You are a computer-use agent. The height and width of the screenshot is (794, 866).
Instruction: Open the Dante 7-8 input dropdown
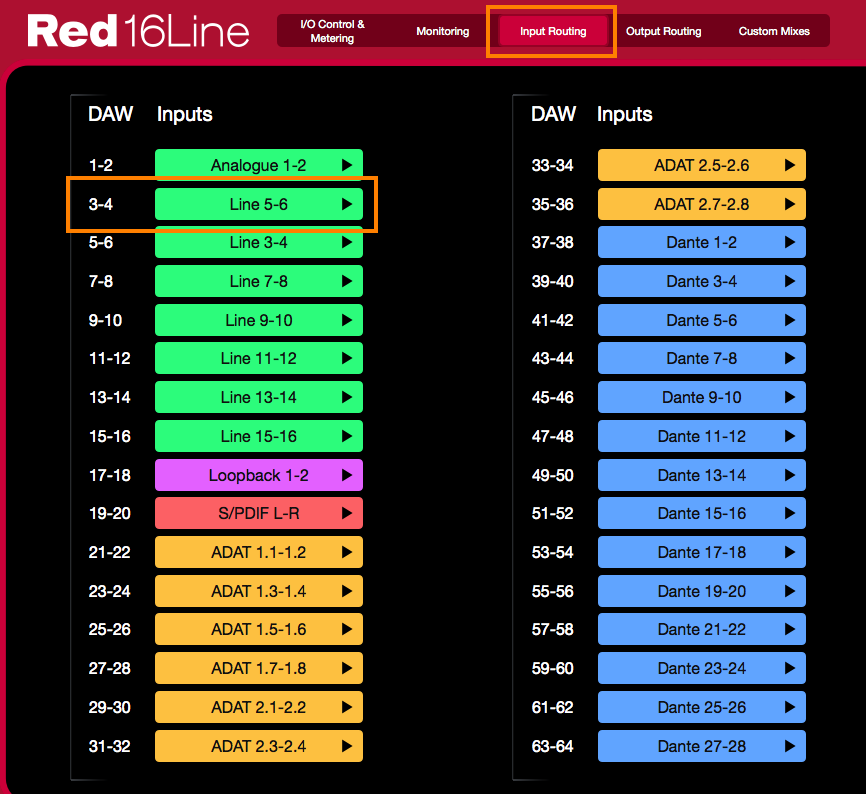click(x=701, y=358)
